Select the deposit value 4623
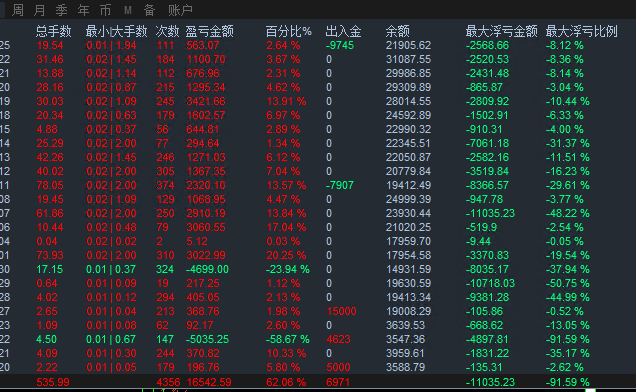The image size is (636, 392). click(338, 339)
